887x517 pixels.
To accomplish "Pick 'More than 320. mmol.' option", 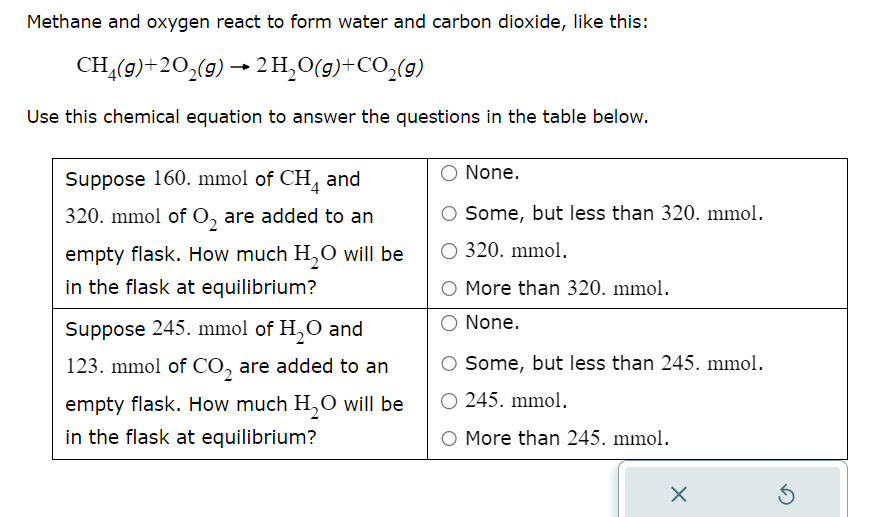I will click(449, 289).
